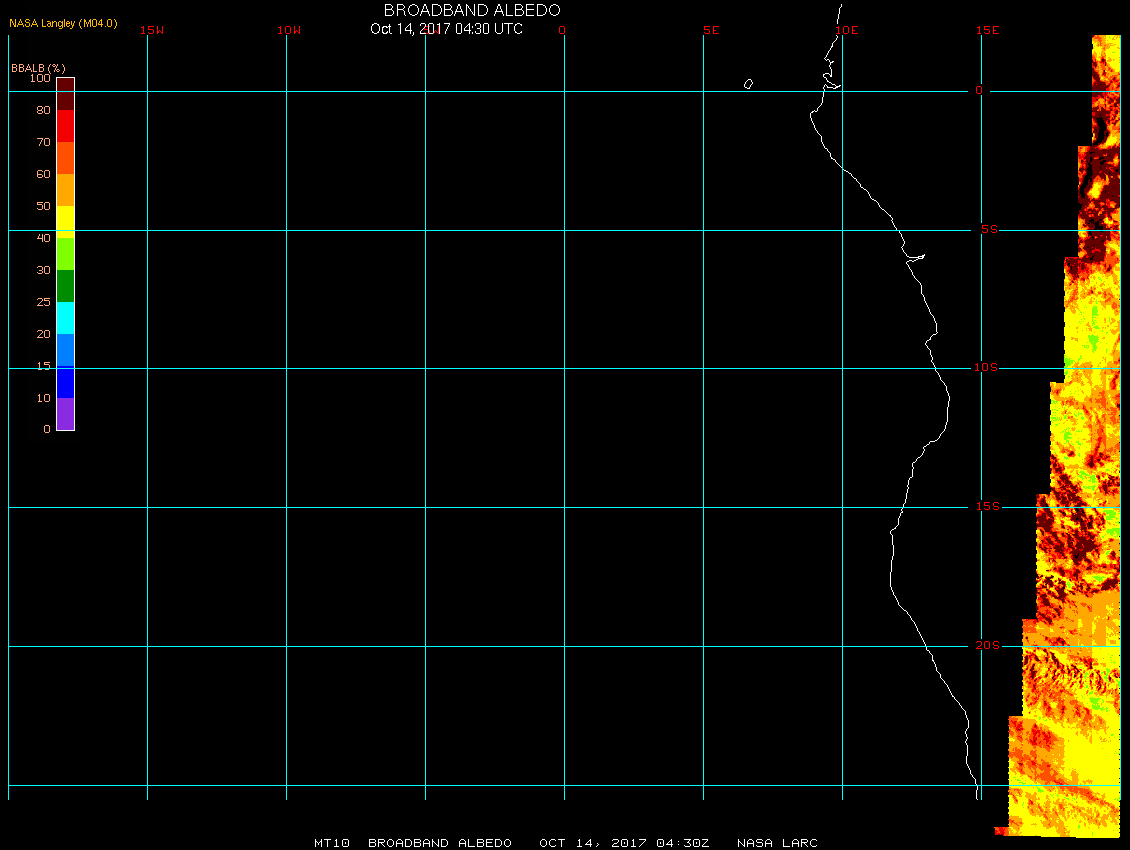1130x850 pixels.
Task: Select the amber 50–60 legend swatch
Action: click(x=66, y=190)
